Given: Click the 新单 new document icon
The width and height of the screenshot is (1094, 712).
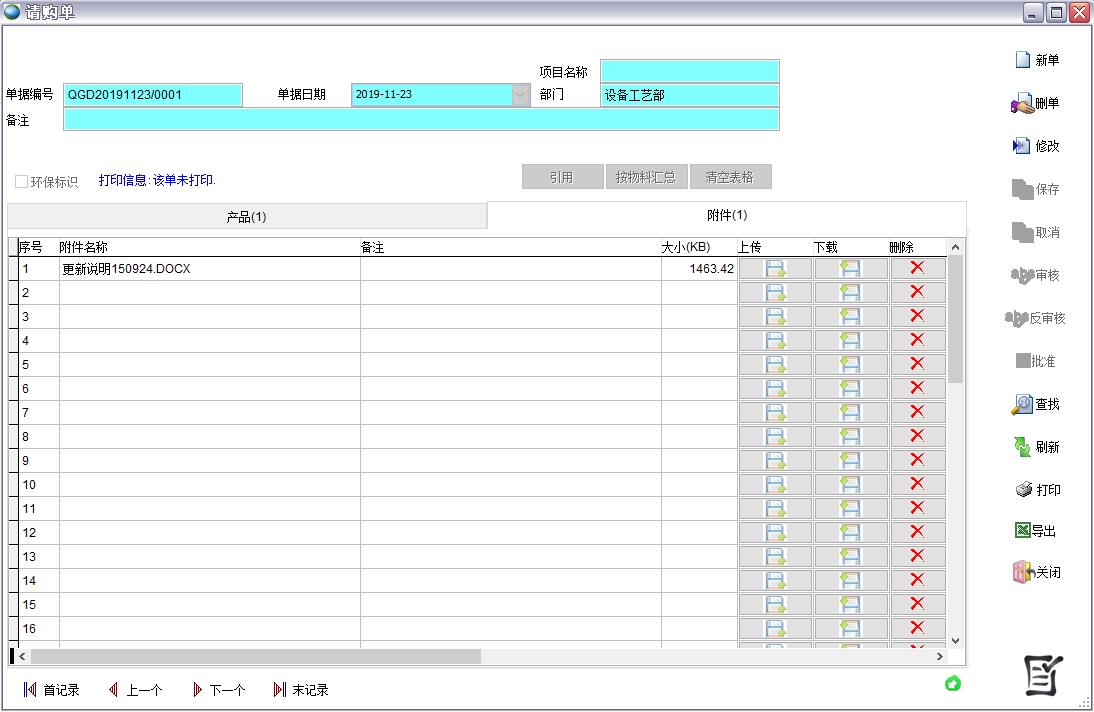Looking at the screenshot, I should 1023,60.
